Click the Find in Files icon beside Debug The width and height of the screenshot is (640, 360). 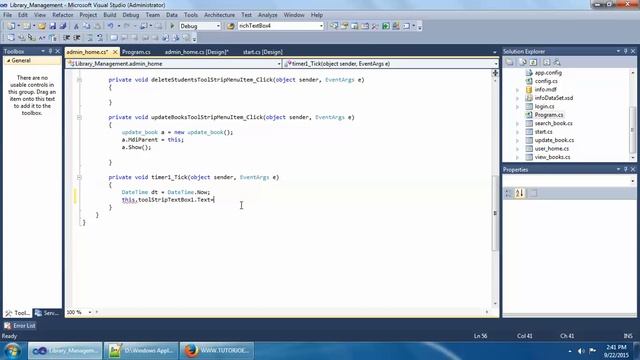(x=231, y=26)
